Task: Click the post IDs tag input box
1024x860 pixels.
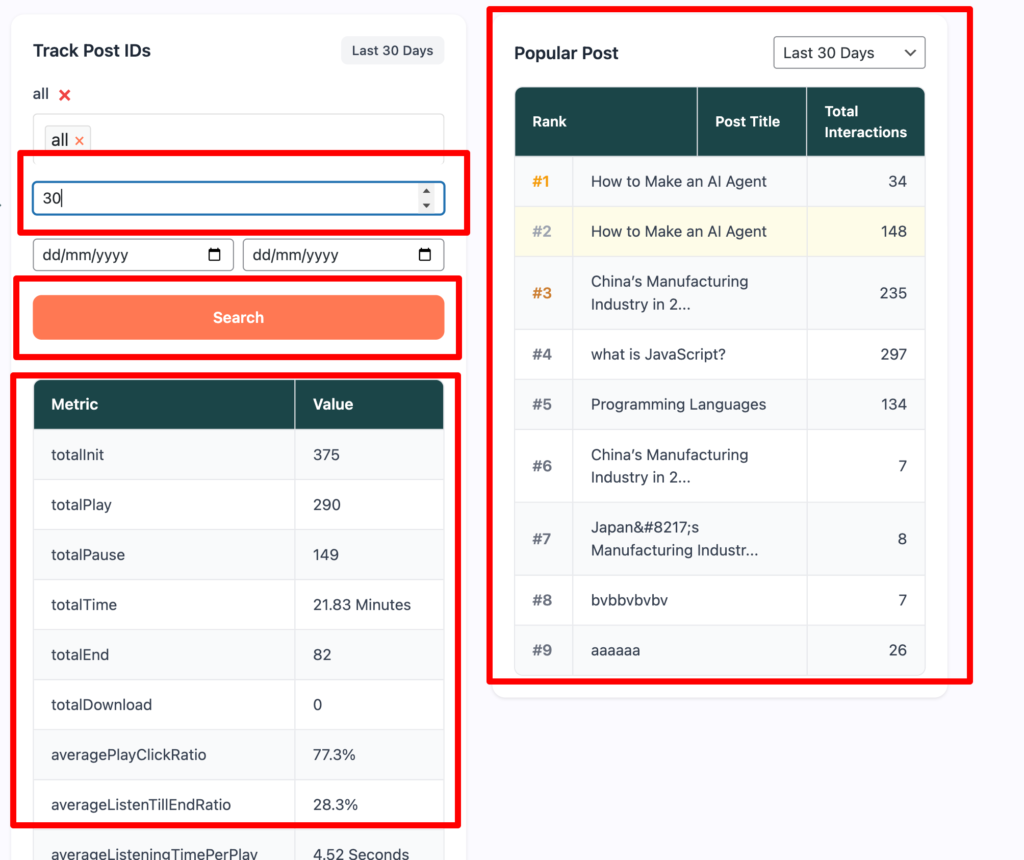Action: [238, 138]
